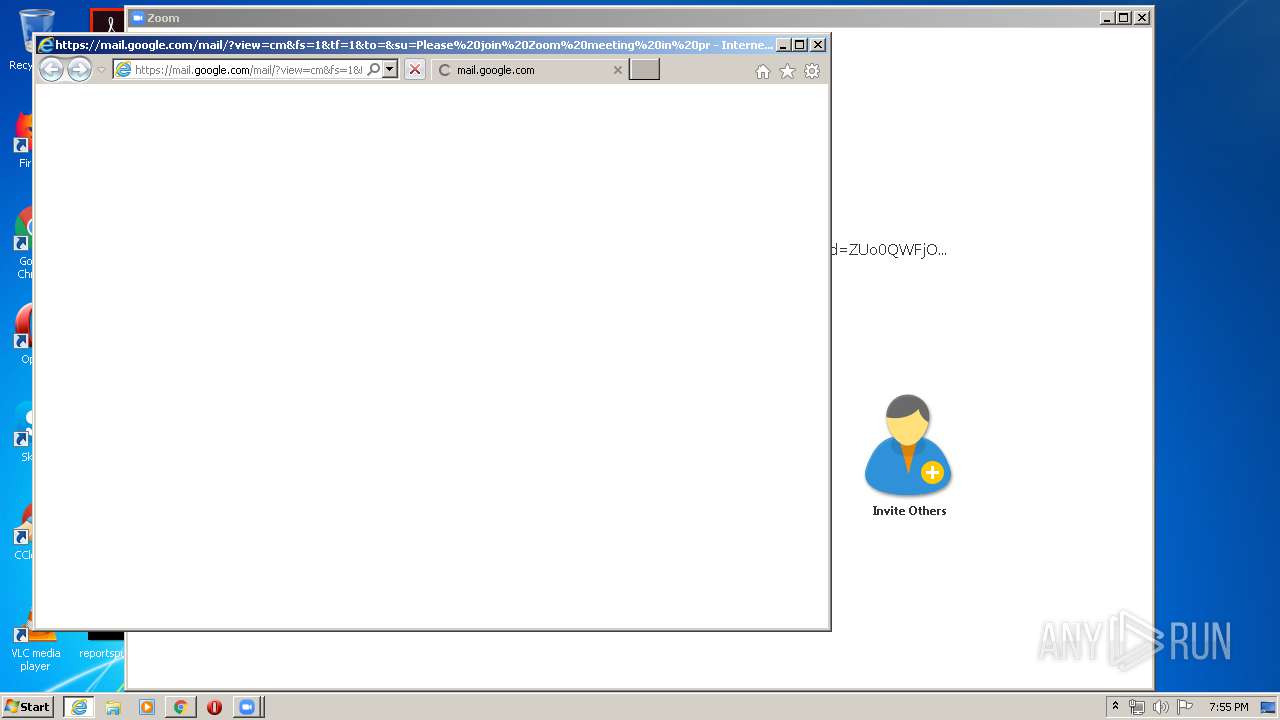The width and height of the screenshot is (1280, 720).
Task: Click the Invite Others label in Zoom
Action: 909,510
